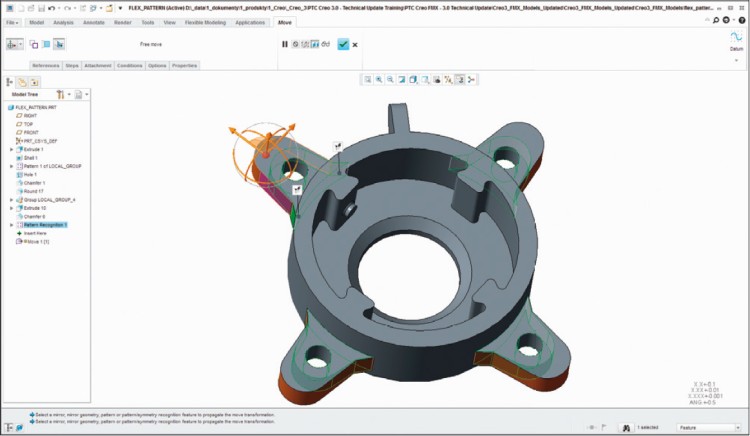Click the Refit icon in graphics toolbar
The height and width of the screenshot is (436, 750).
tap(368, 79)
